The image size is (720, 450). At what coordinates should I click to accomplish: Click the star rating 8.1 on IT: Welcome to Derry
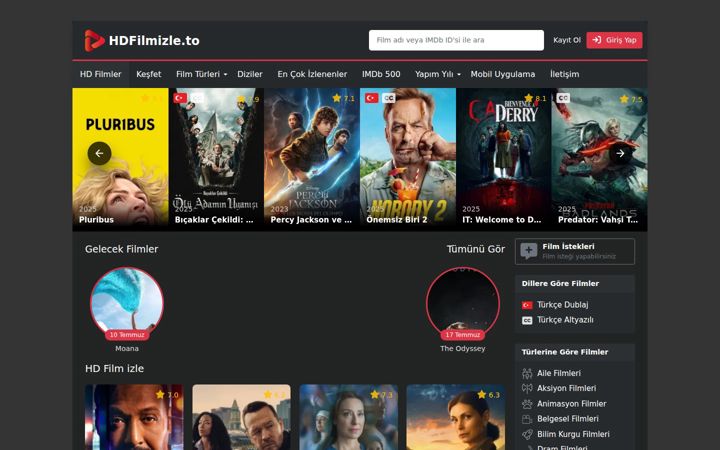[x=535, y=98]
